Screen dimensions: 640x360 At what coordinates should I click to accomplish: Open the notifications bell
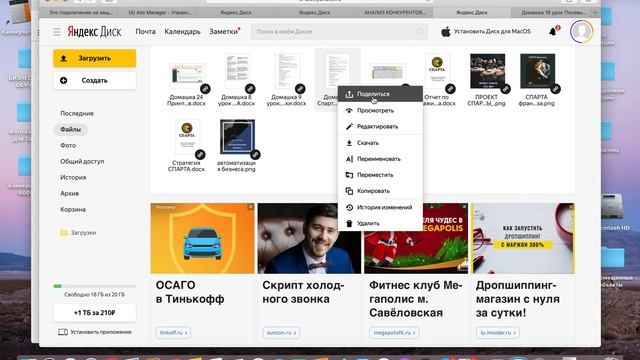click(x=553, y=31)
